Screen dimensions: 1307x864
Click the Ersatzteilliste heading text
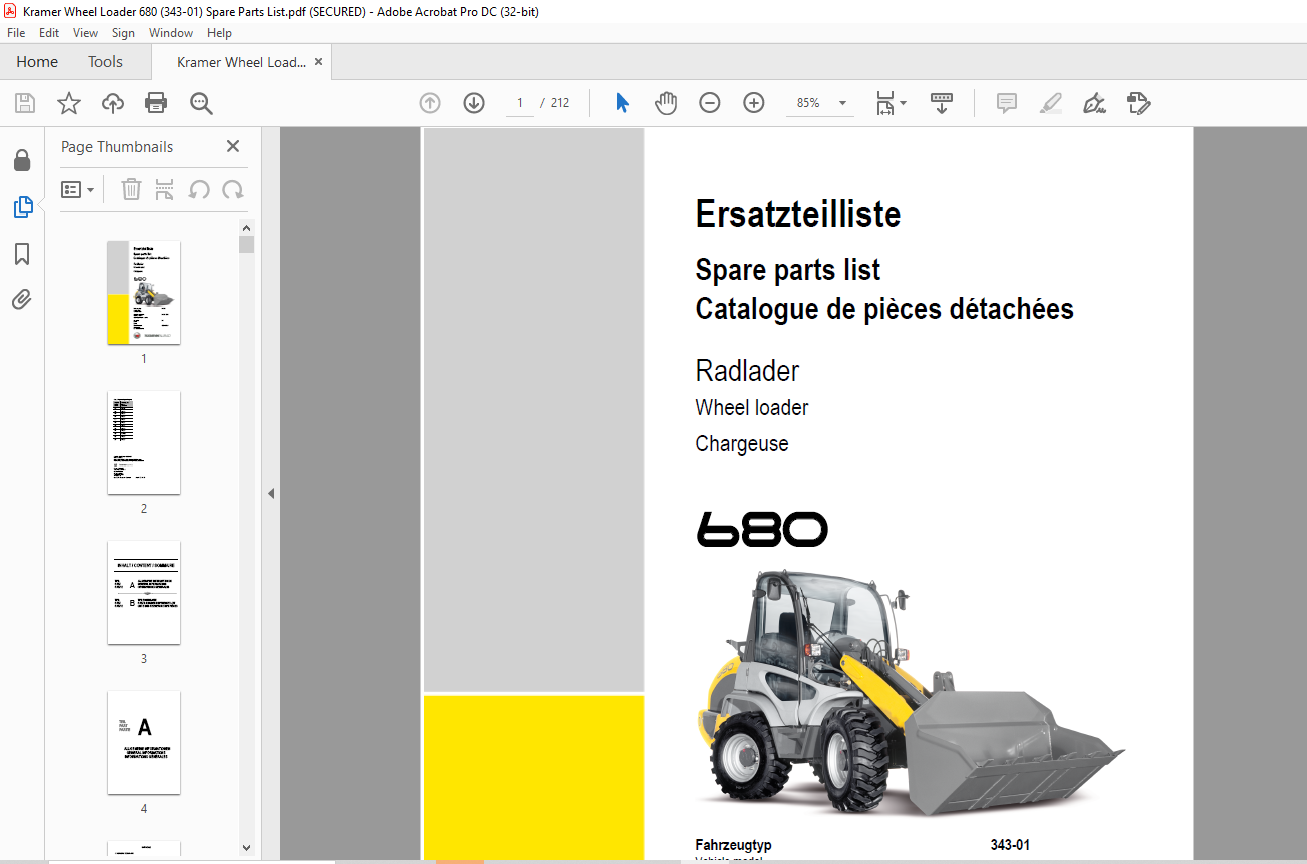click(x=798, y=214)
